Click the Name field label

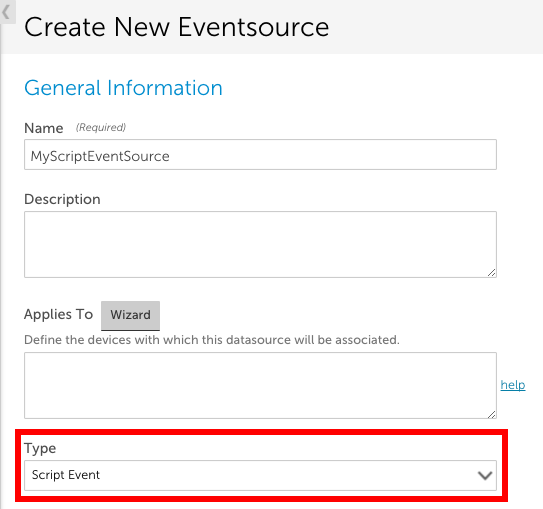coord(44,128)
